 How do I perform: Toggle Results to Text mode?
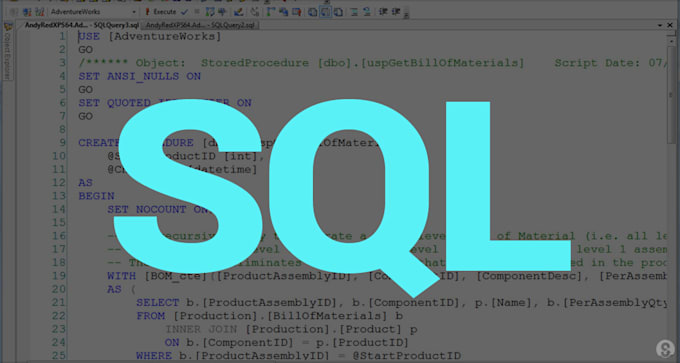point(312,12)
